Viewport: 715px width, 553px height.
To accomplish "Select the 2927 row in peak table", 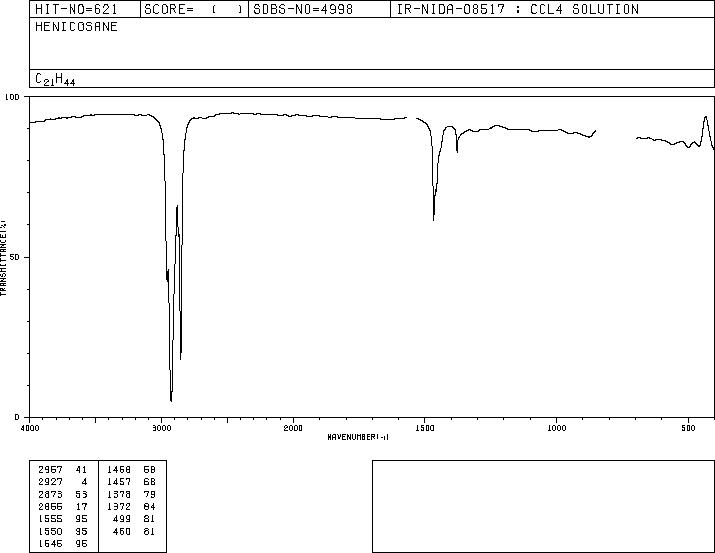I will pyautogui.click(x=63, y=481).
